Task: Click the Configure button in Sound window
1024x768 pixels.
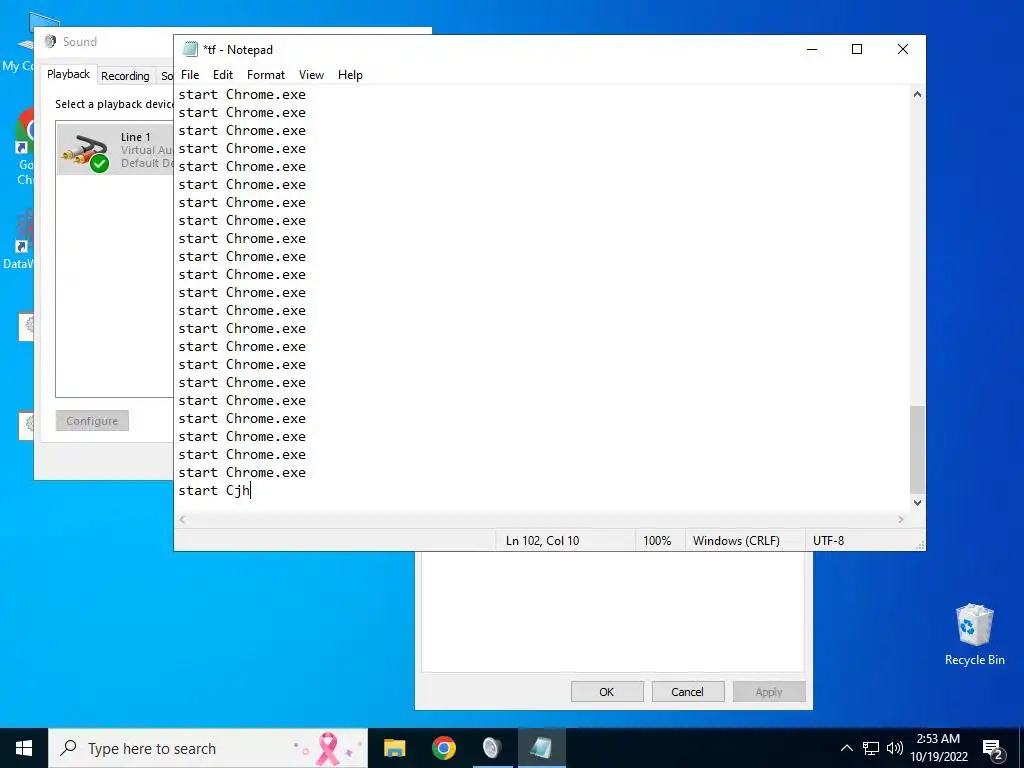Action: (92, 421)
